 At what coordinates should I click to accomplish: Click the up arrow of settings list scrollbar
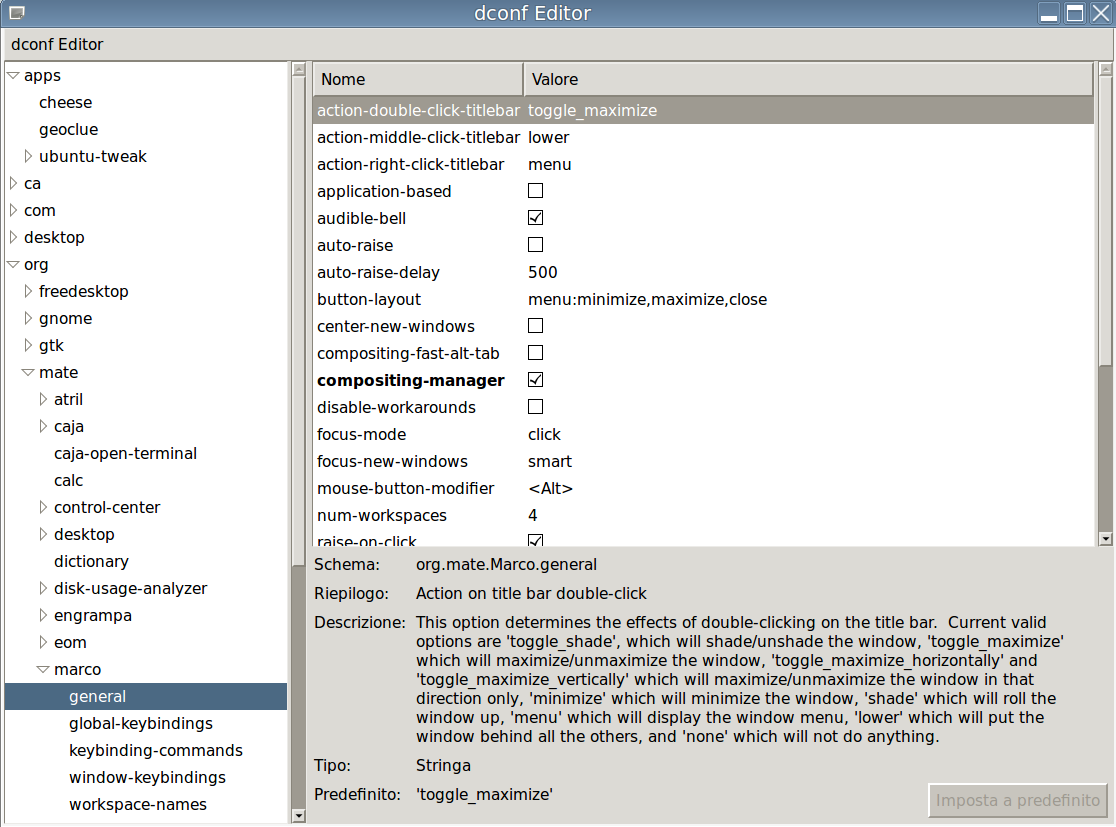click(x=1105, y=69)
